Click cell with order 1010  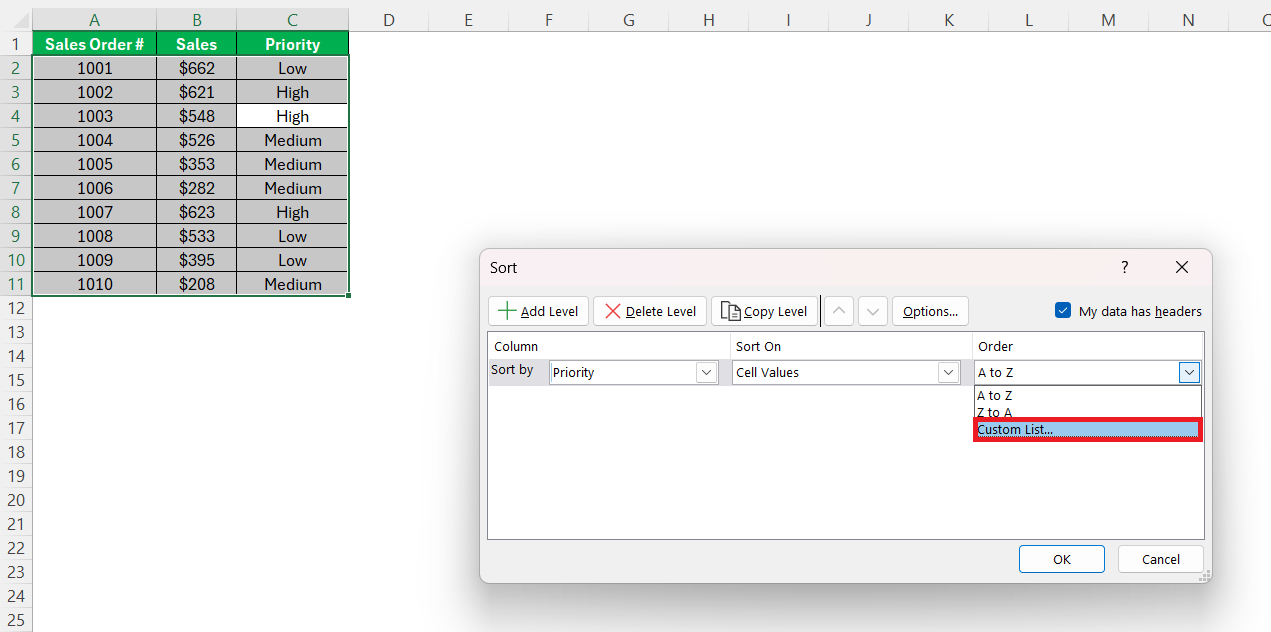click(x=95, y=284)
